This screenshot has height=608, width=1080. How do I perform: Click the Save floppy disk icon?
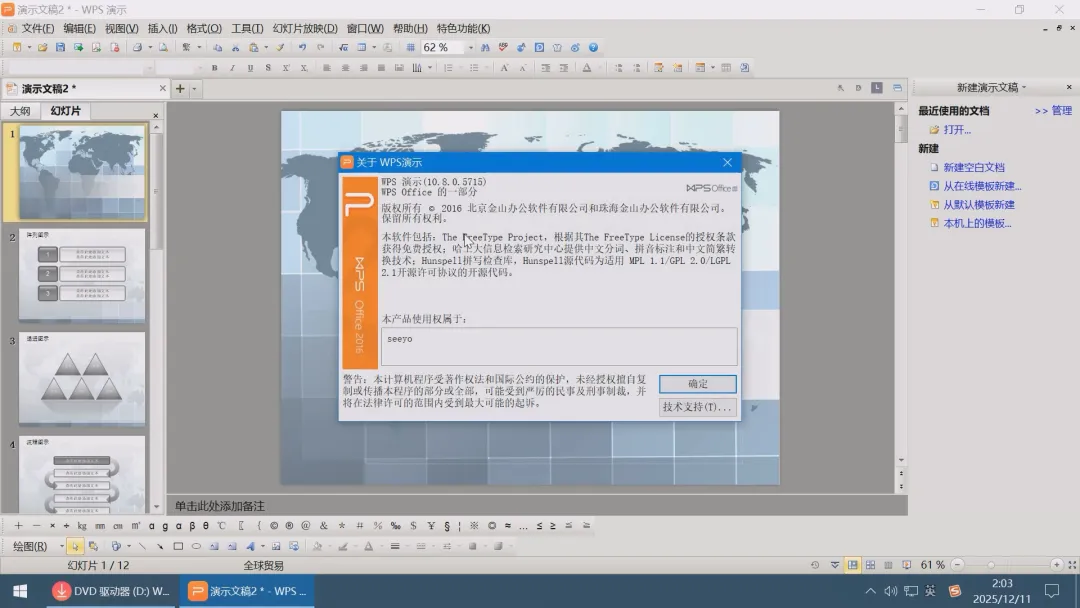coord(61,48)
